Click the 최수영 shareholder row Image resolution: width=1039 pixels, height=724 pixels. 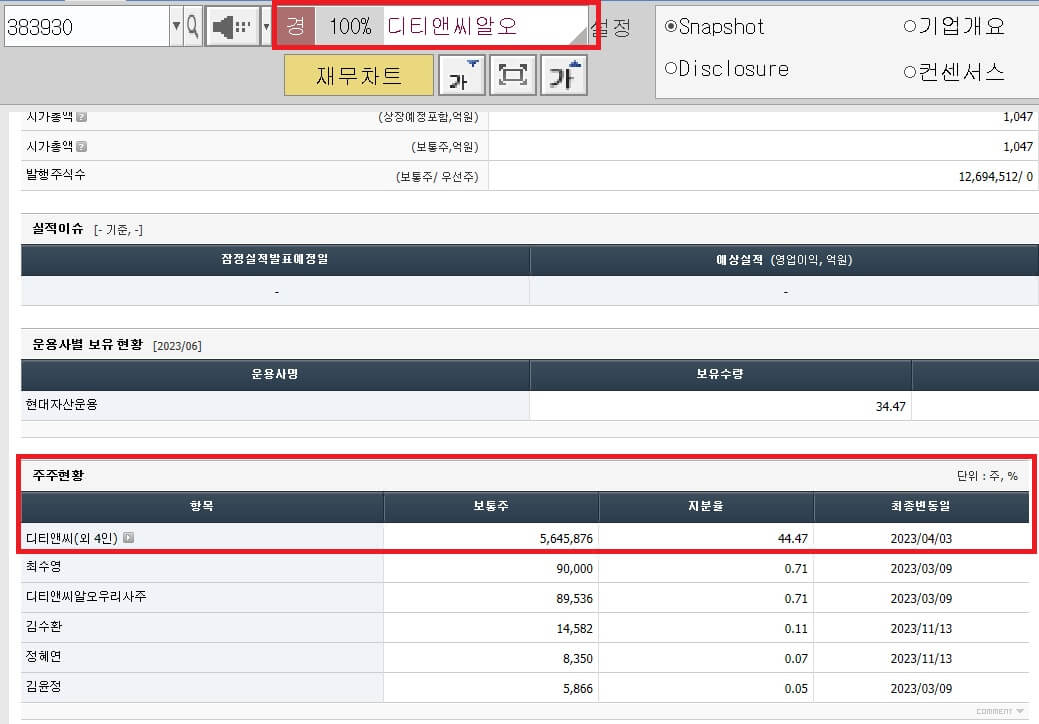pyautogui.click(x=525, y=568)
